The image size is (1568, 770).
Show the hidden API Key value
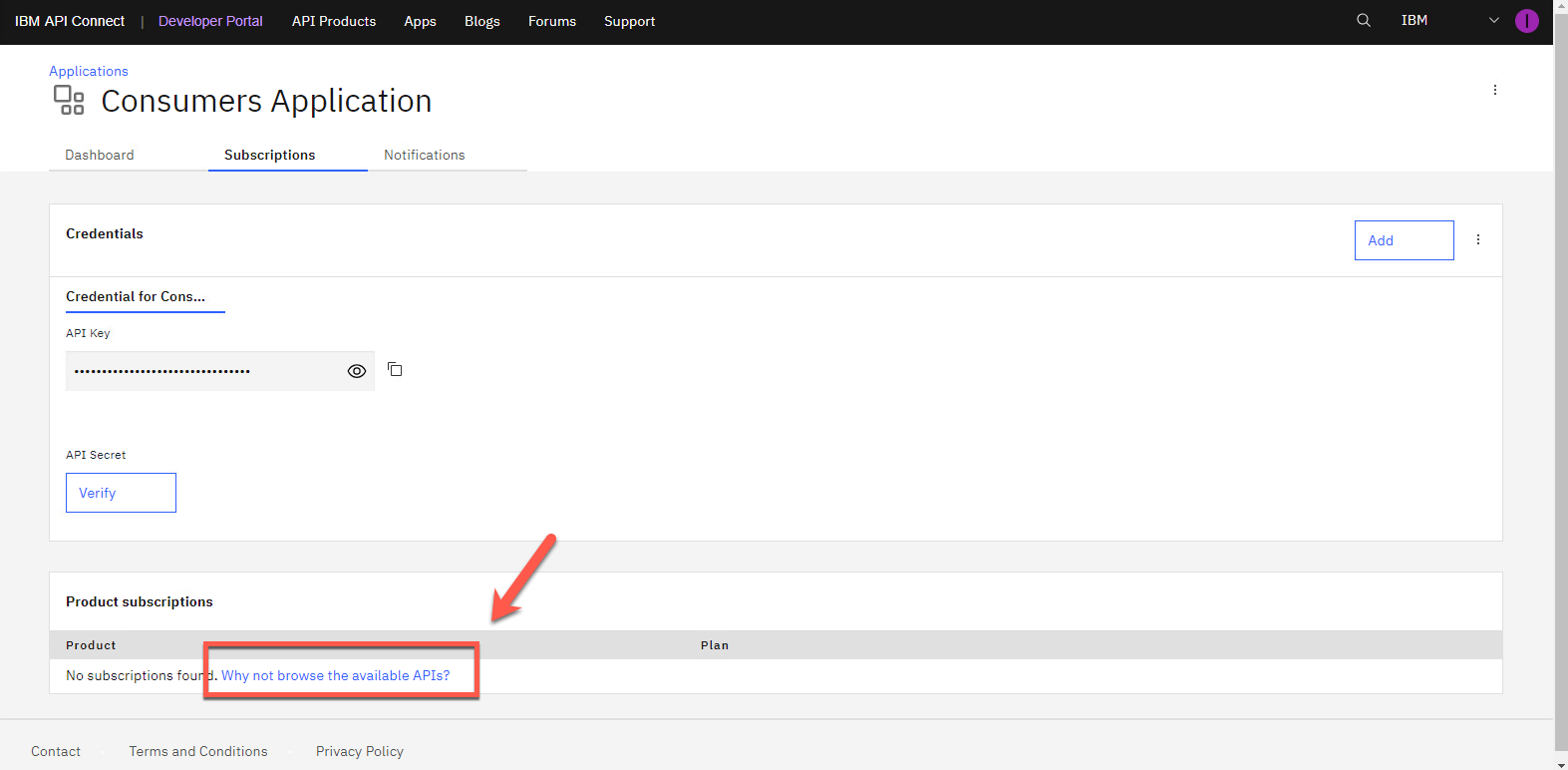coord(357,371)
